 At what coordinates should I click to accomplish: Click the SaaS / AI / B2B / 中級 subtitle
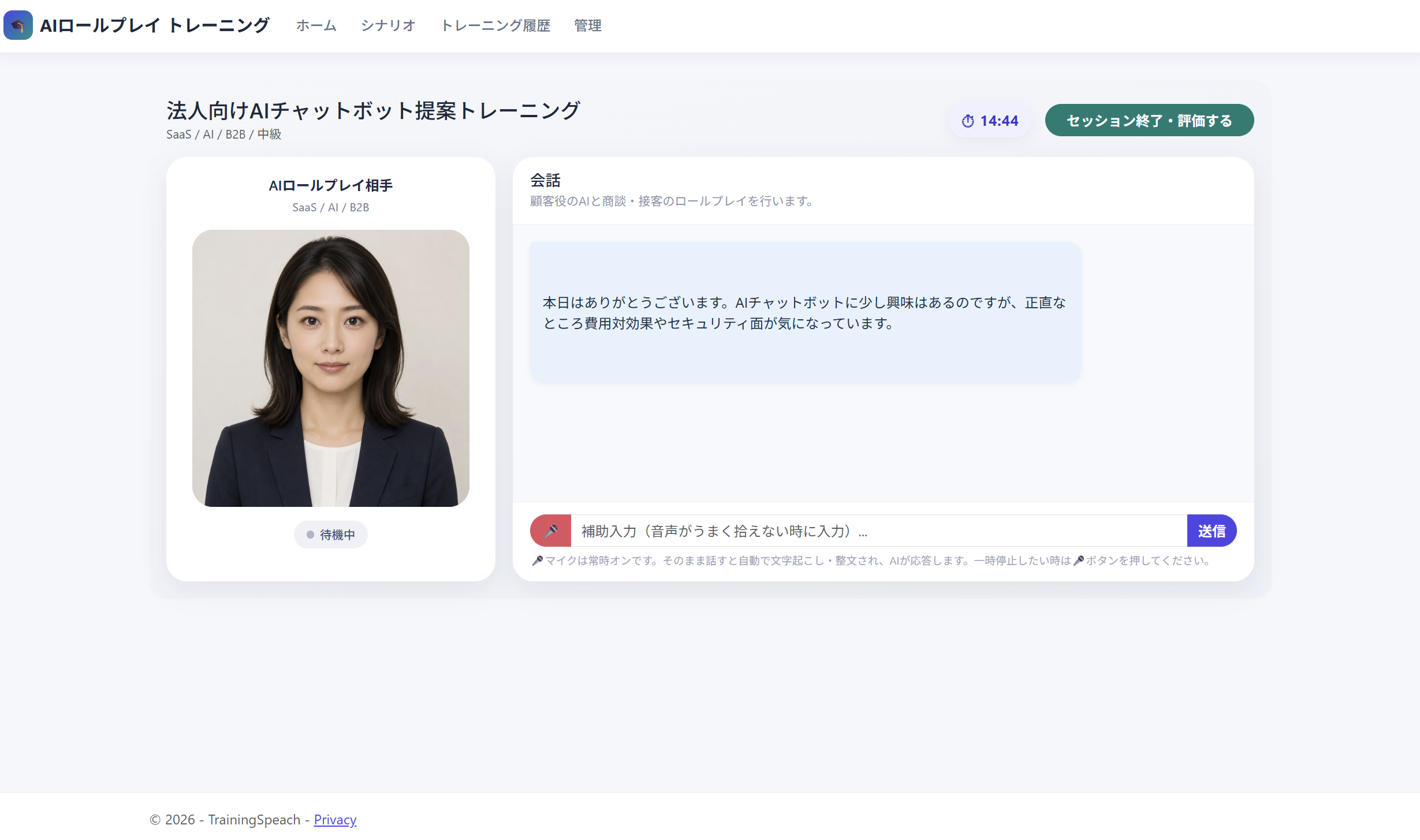pyautogui.click(x=224, y=135)
